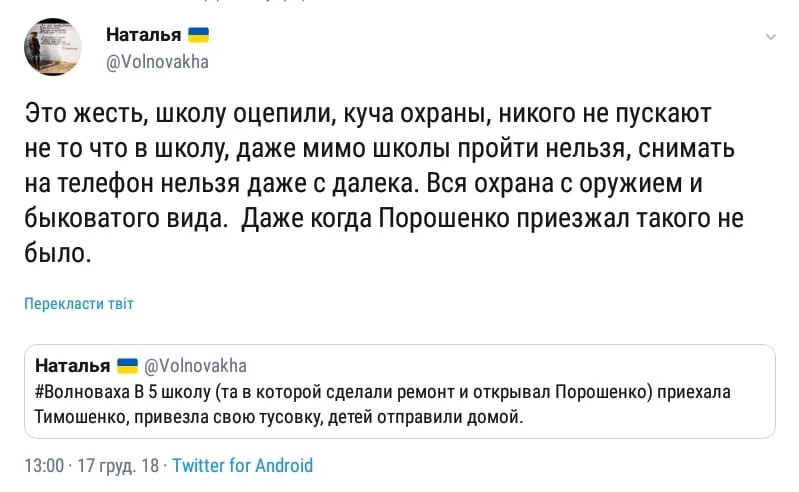This screenshot has width=799, height=492.
Task: Open the @Volnovakha handle under the author name
Action: (x=157, y=61)
